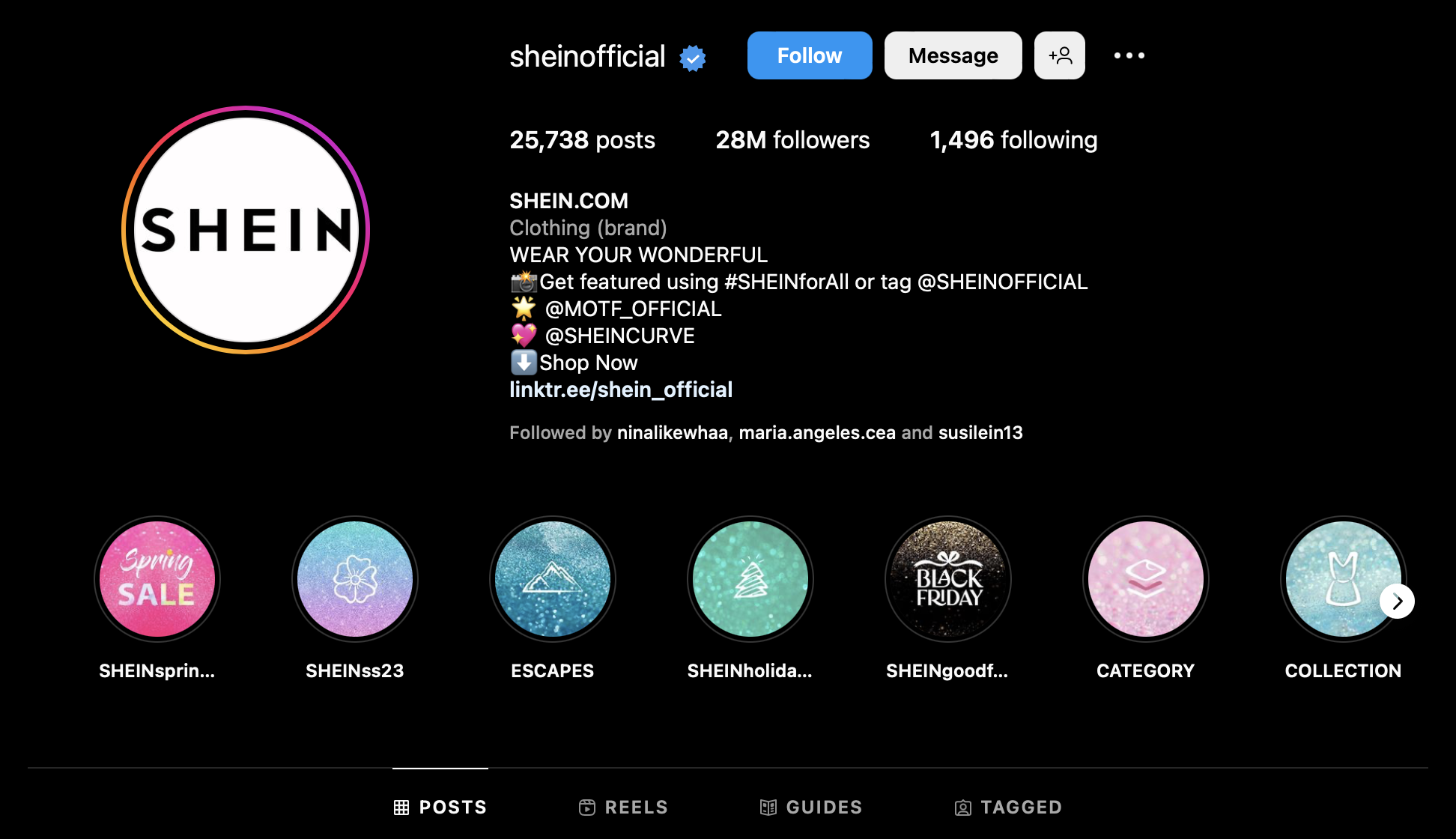Message the sheinofficial account
The width and height of the screenshot is (1456, 839).
coord(953,55)
